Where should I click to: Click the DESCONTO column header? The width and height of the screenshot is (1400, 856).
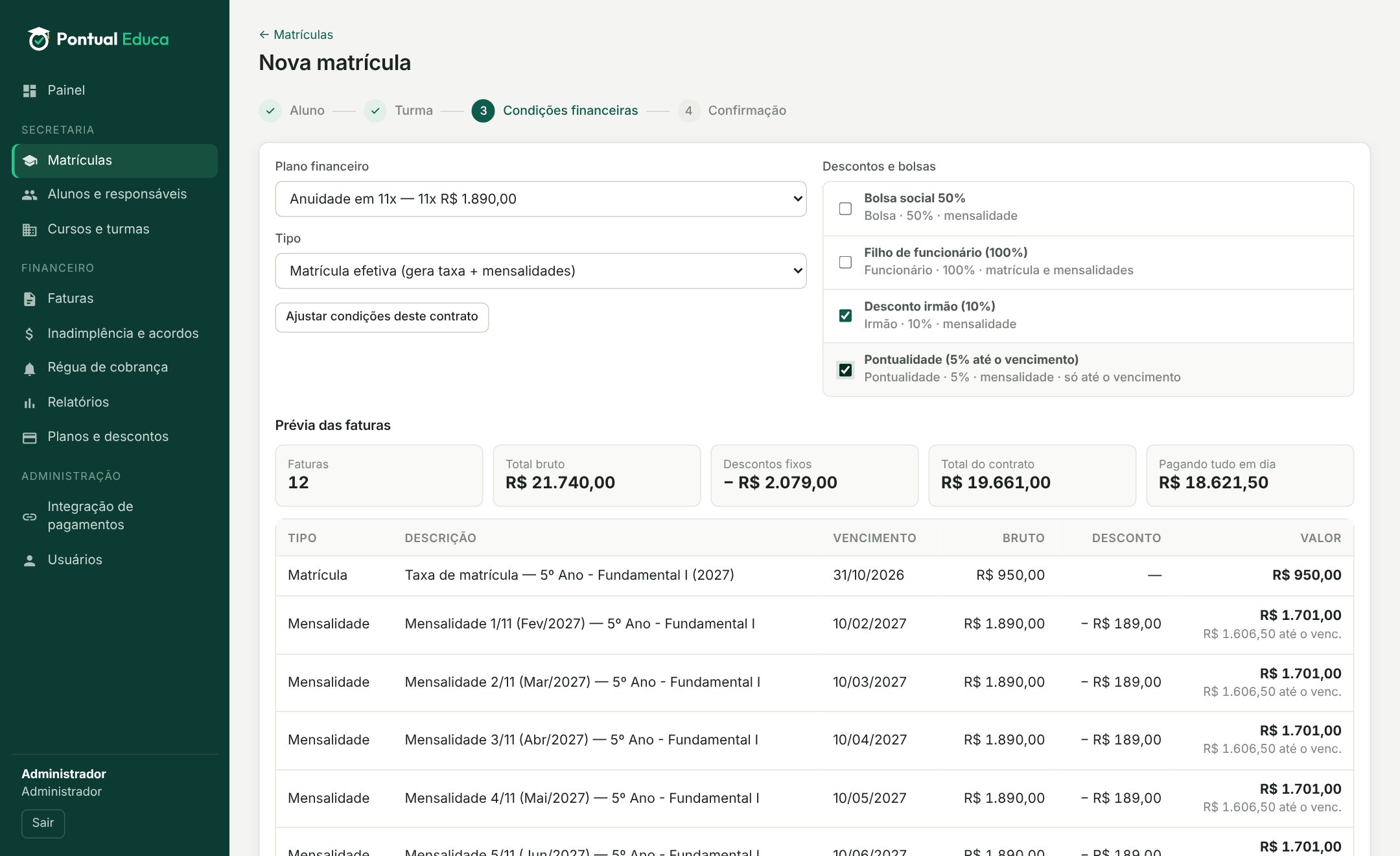pos(1126,538)
